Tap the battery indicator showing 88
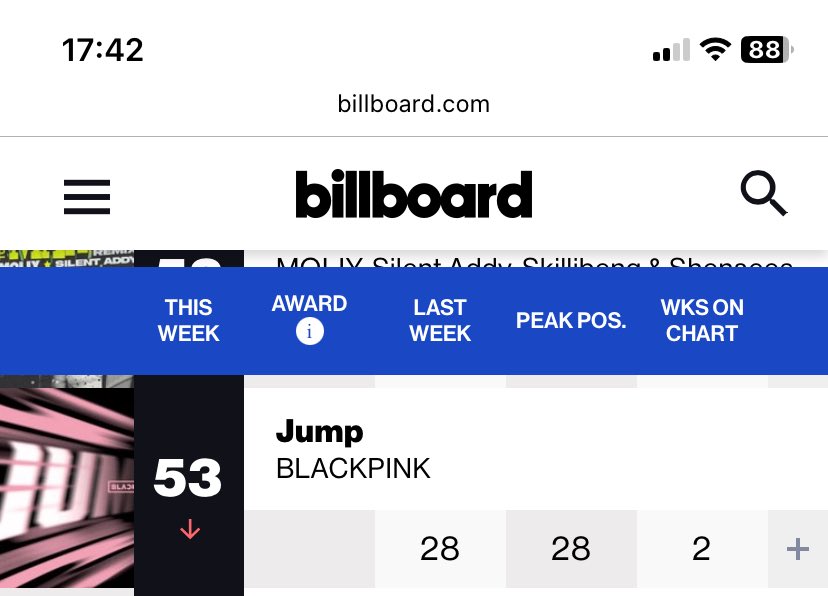 coord(767,50)
